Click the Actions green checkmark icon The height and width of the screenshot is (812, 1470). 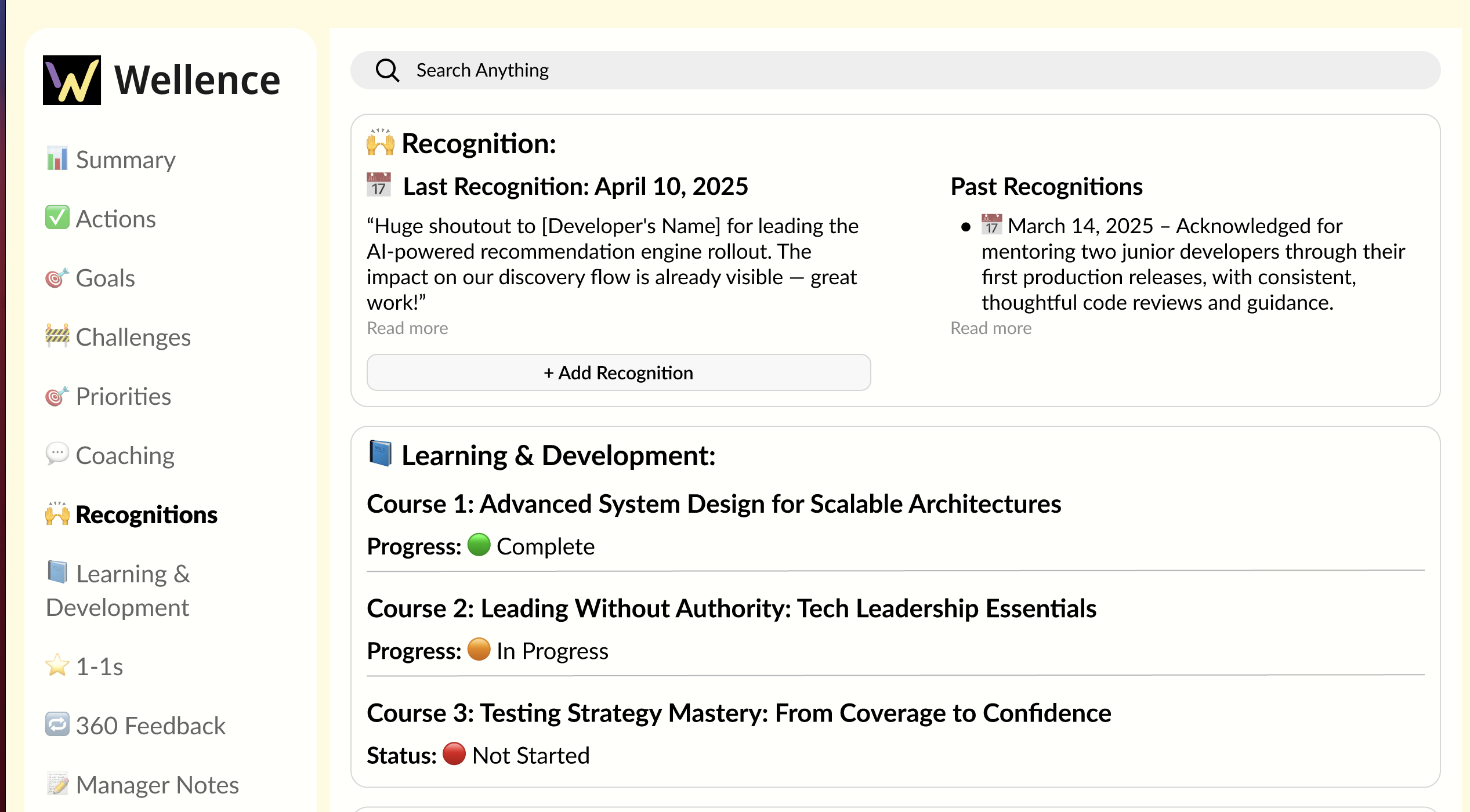[57, 218]
